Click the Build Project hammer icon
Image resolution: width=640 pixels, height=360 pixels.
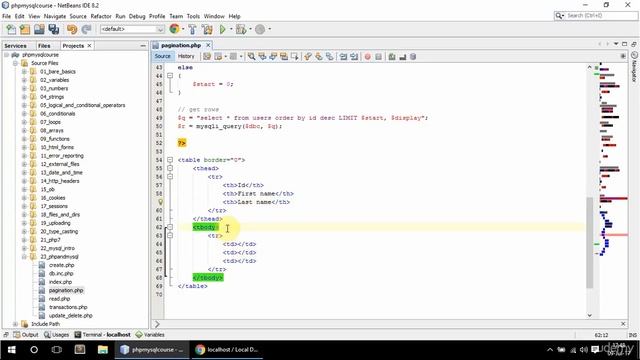pyautogui.click(x=193, y=29)
